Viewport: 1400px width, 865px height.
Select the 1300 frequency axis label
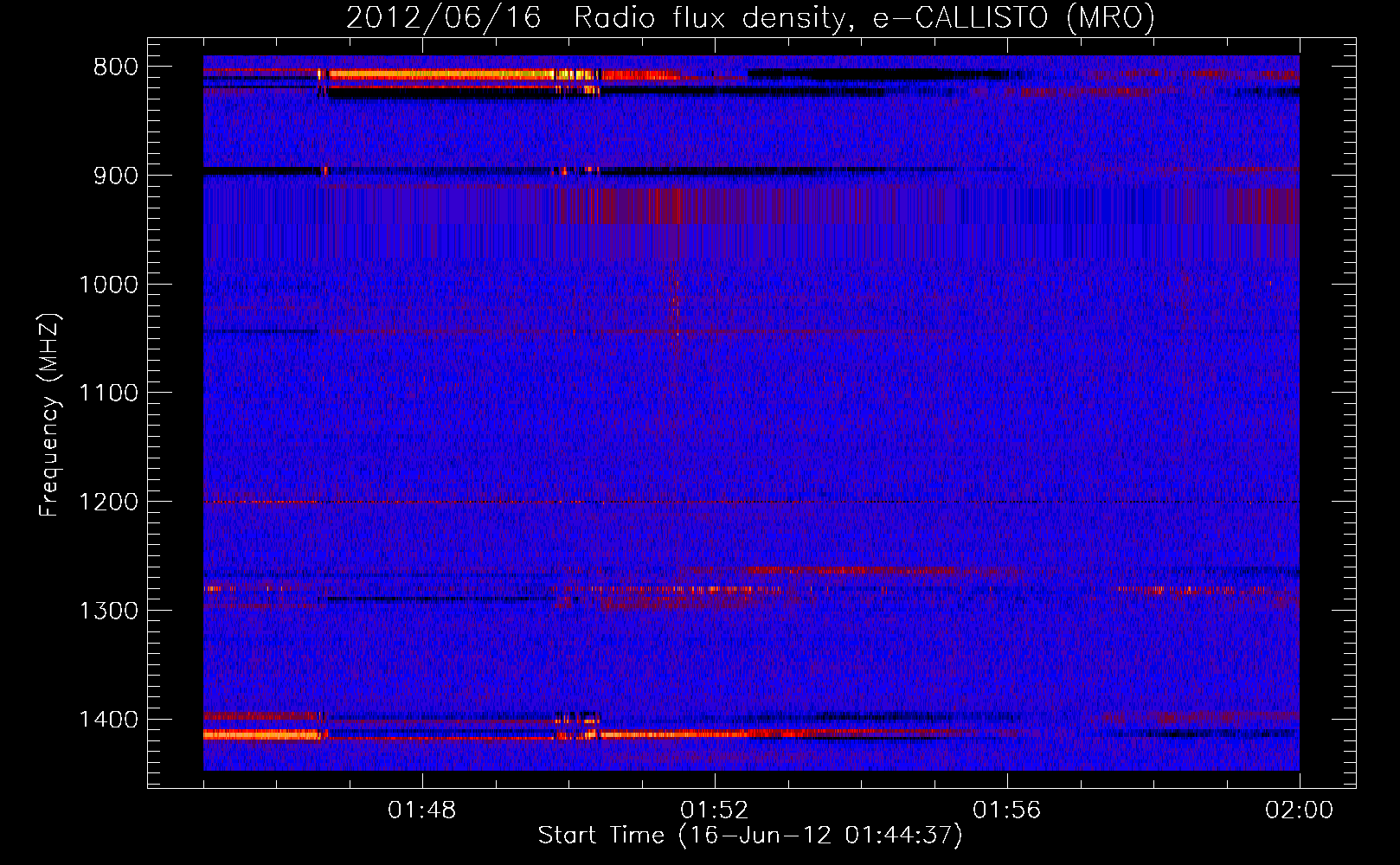click(108, 611)
